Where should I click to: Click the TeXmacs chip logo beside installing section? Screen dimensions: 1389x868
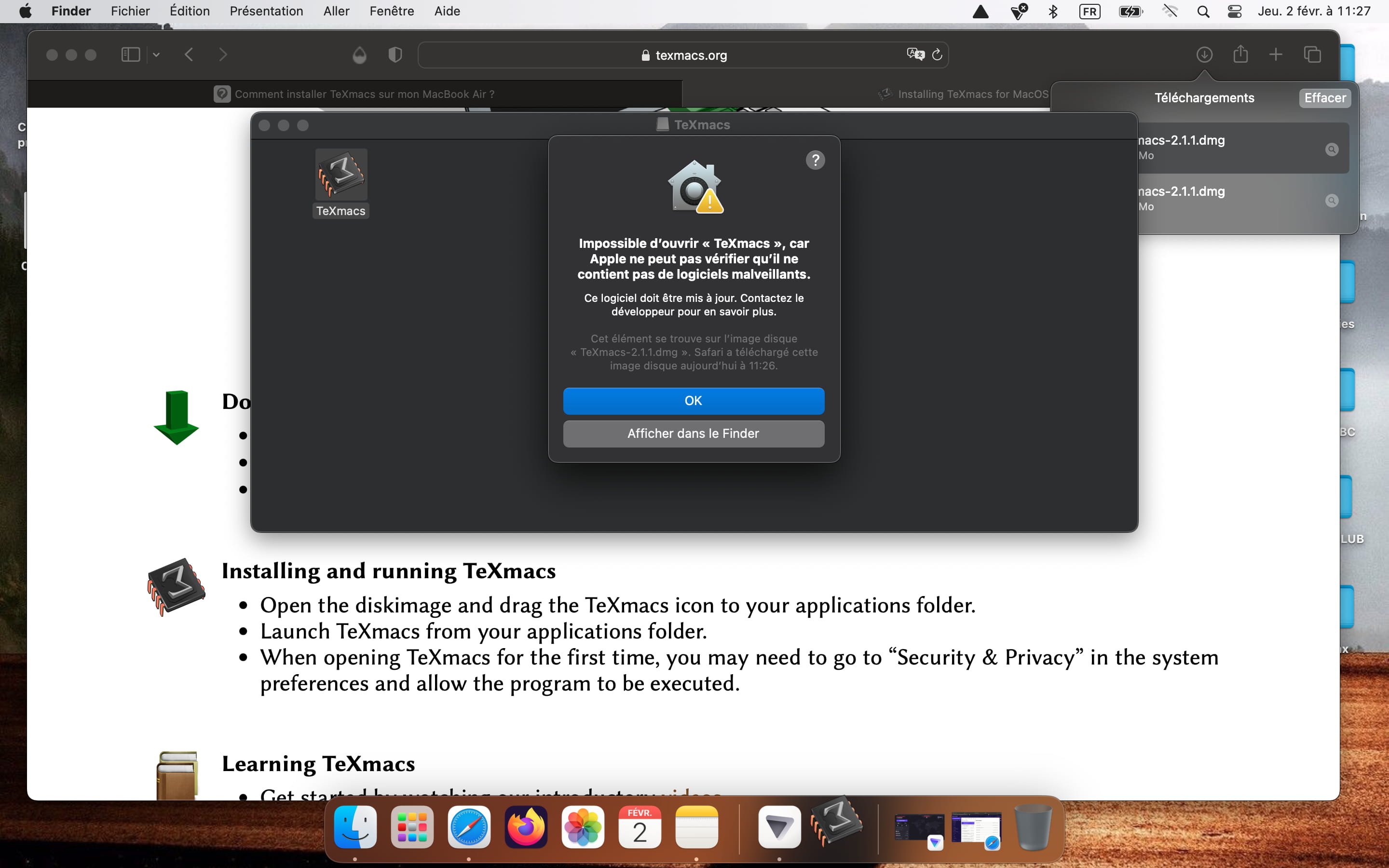pyautogui.click(x=176, y=587)
